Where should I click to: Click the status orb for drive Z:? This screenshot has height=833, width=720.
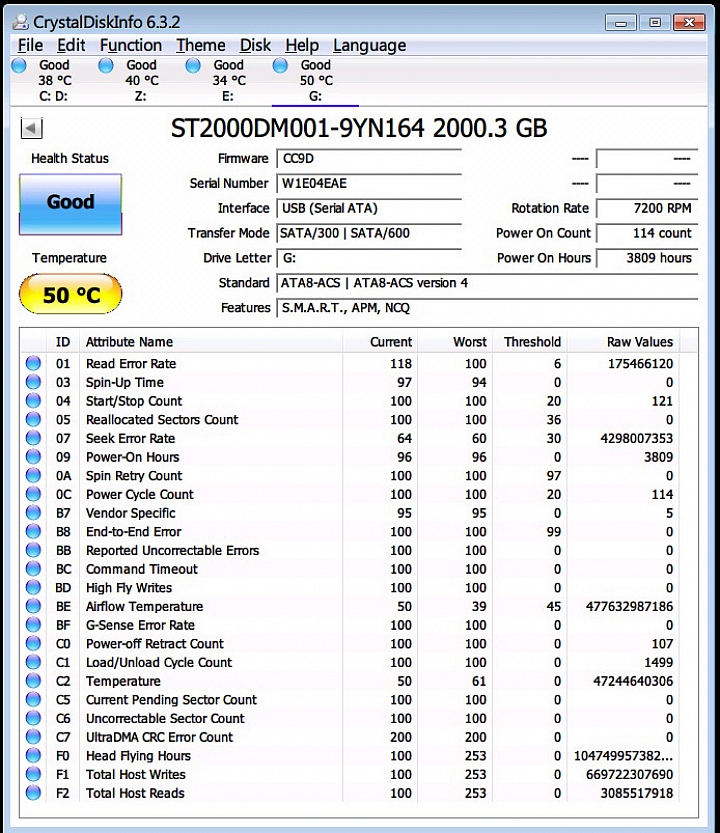[x=106, y=66]
